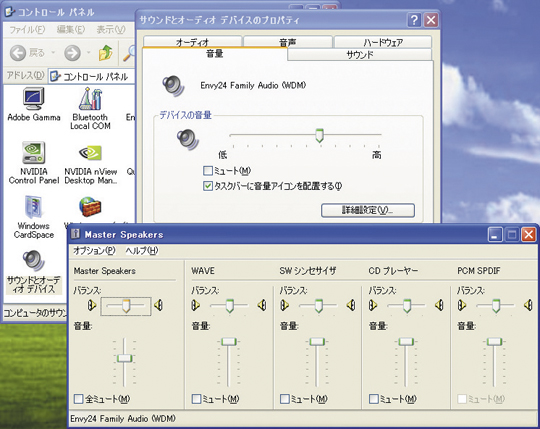This screenshot has width=540, height=429.
Task: Mute the WAVE channel
Action: click(196, 399)
